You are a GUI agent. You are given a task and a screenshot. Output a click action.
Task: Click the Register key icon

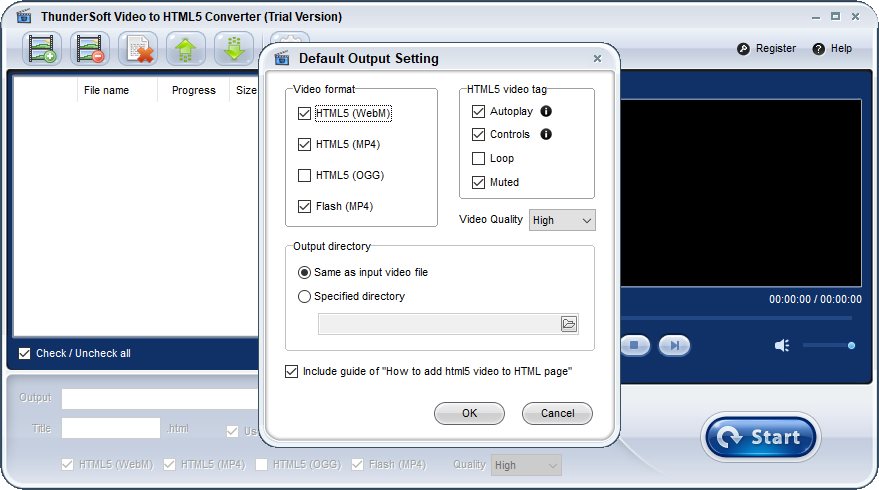[x=743, y=49]
